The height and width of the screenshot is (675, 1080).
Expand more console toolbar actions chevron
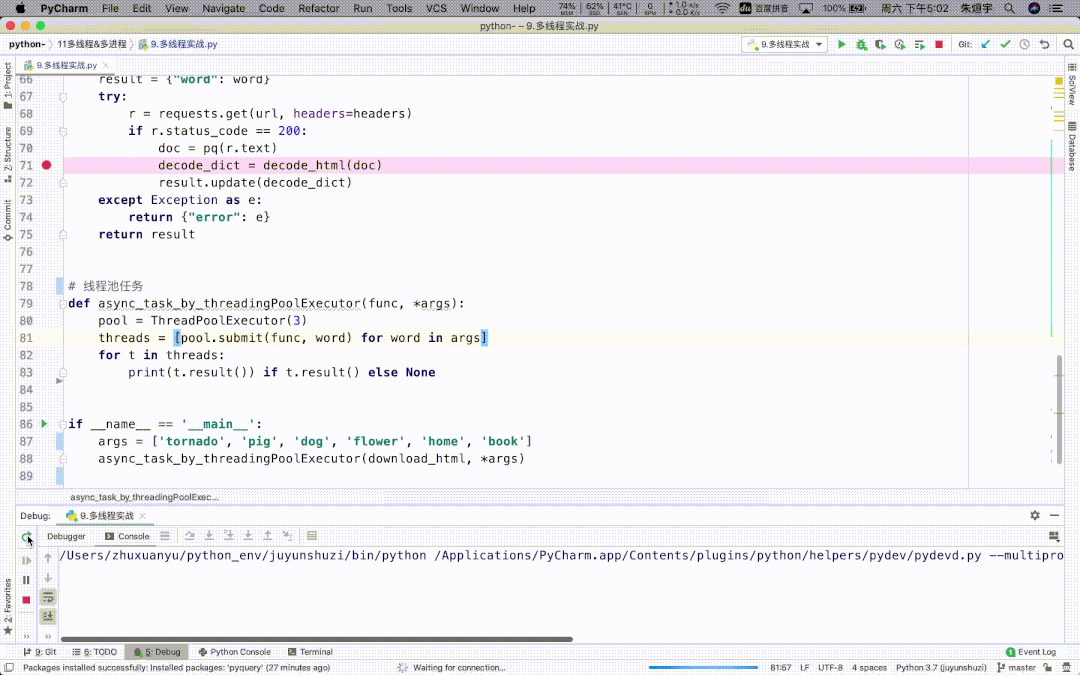pyautogui.click(x=48, y=636)
